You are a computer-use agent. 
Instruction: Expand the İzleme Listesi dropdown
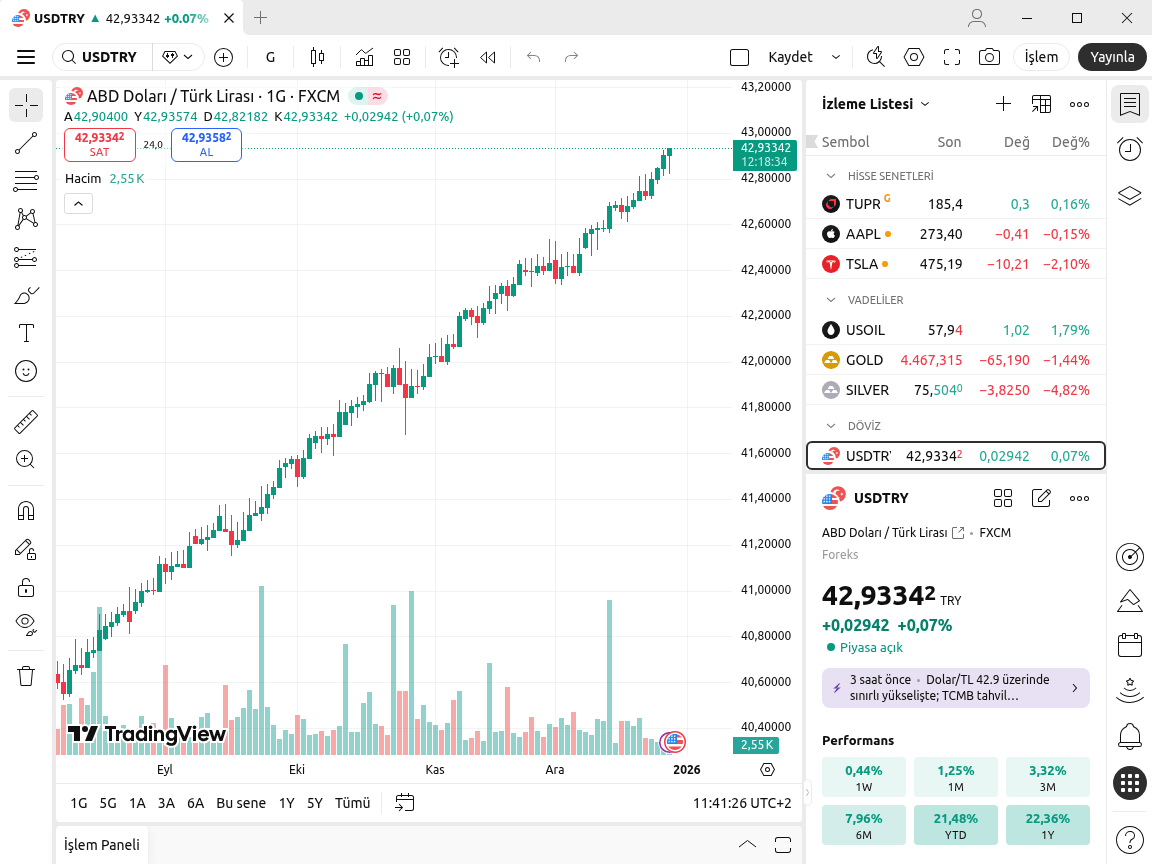925,104
